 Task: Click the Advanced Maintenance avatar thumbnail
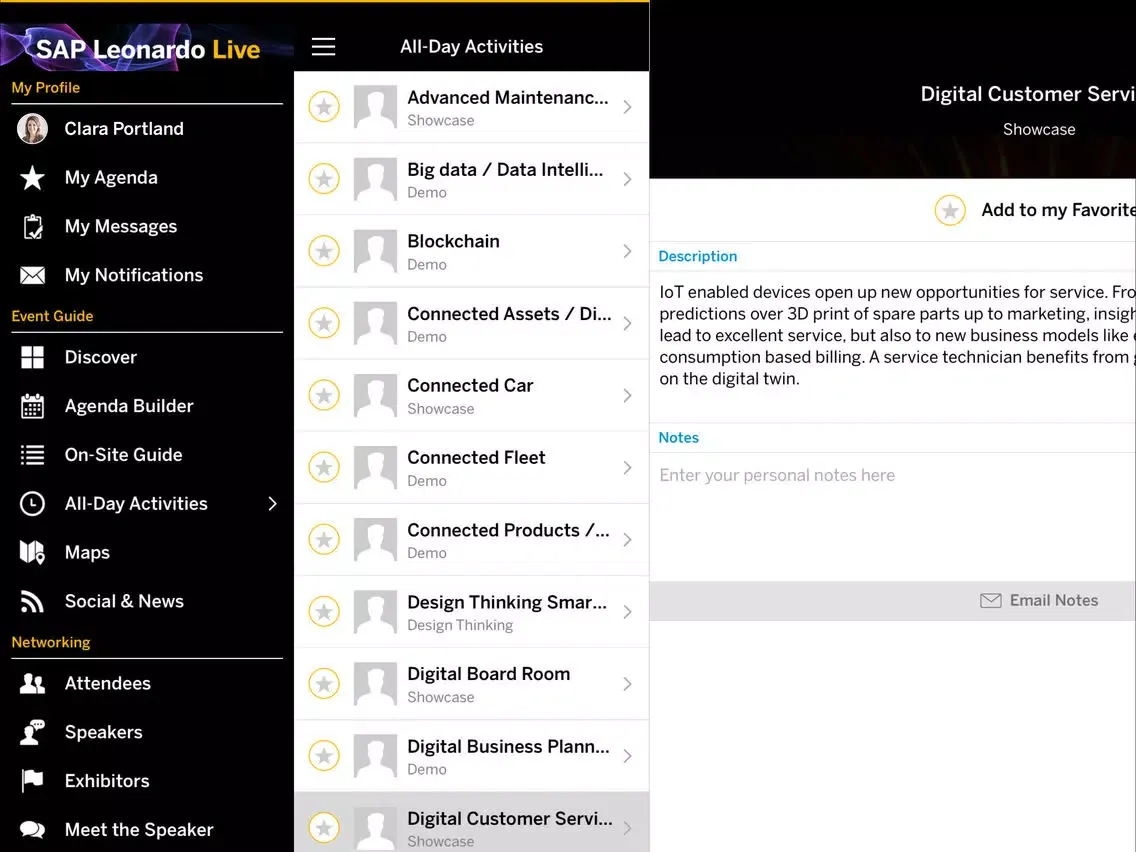(375, 106)
